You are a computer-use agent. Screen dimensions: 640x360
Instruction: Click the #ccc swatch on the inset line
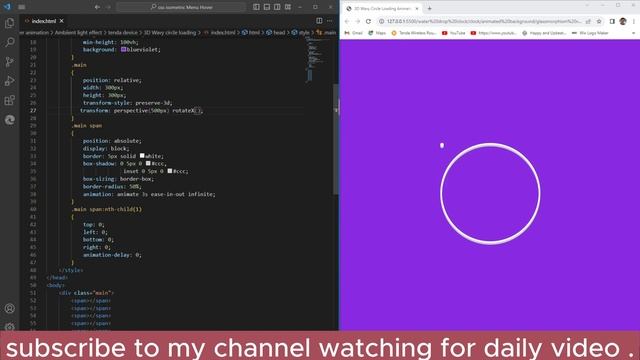coord(170,171)
